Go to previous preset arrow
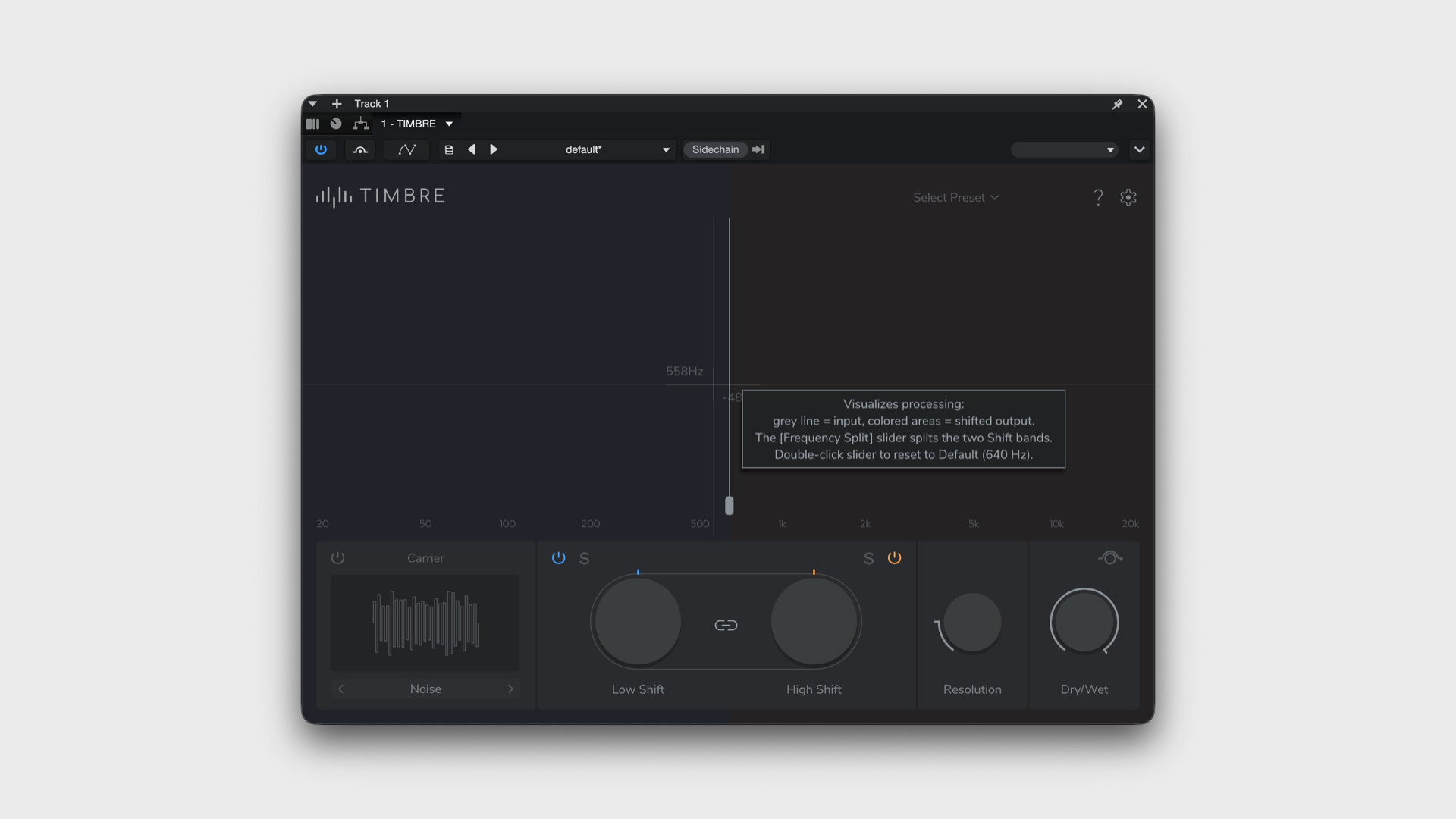The height and width of the screenshot is (819, 1456). pos(472,149)
